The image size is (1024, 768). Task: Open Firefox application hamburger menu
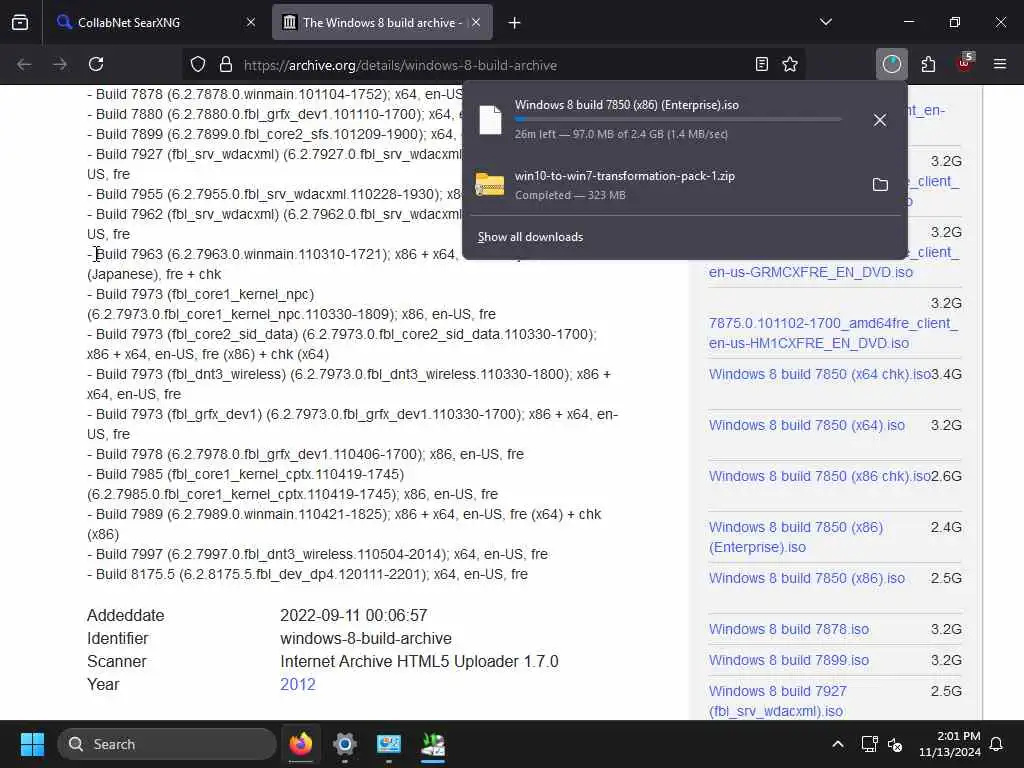pyautogui.click(x=1000, y=64)
